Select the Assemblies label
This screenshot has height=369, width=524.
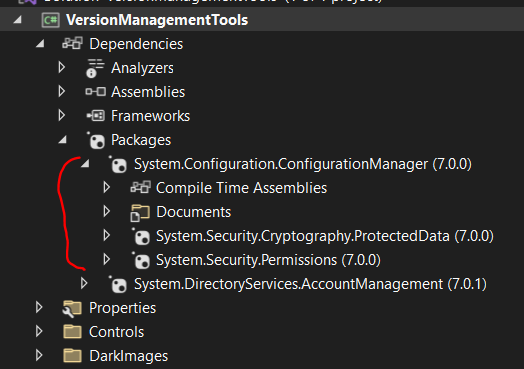[x=148, y=92]
